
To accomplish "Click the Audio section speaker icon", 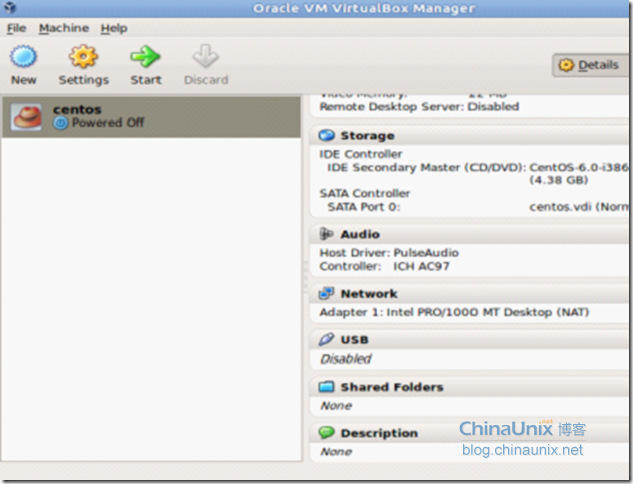I will click(326, 234).
